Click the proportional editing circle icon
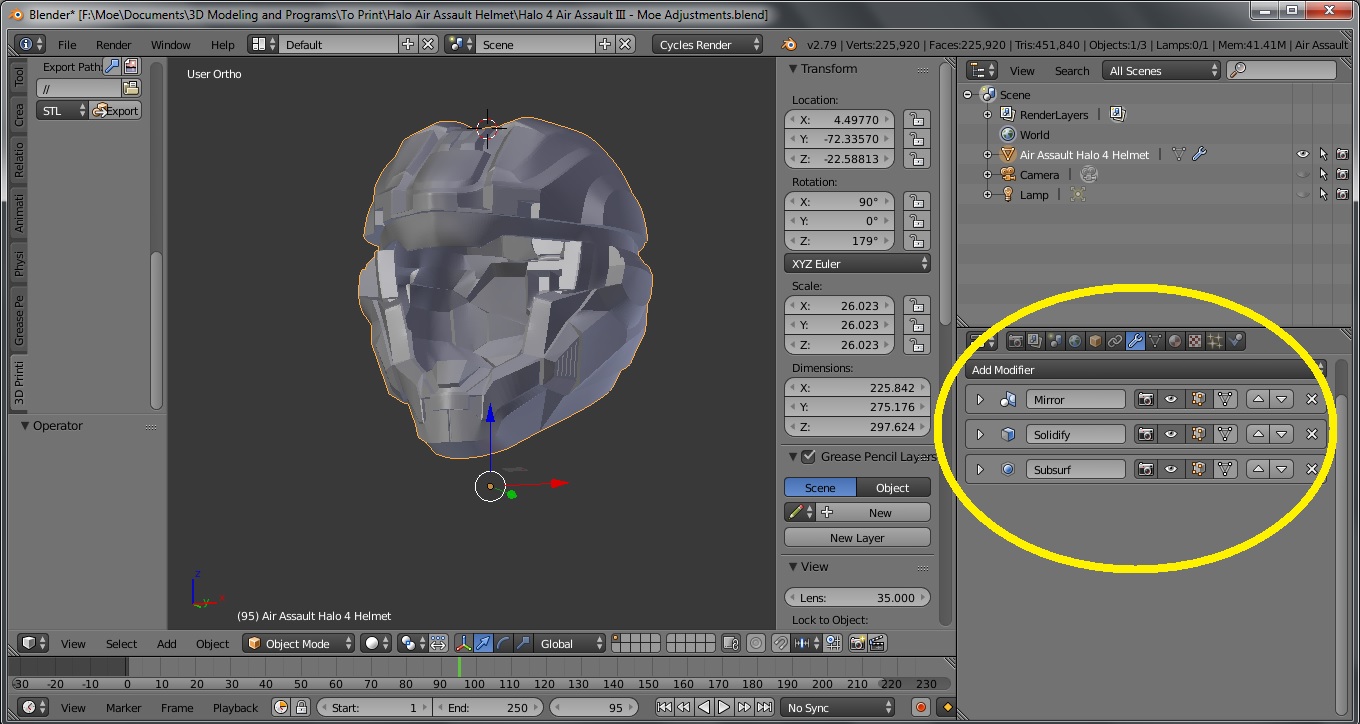The width and height of the screenshot is (1360, 724). click(x=756, y=643)
